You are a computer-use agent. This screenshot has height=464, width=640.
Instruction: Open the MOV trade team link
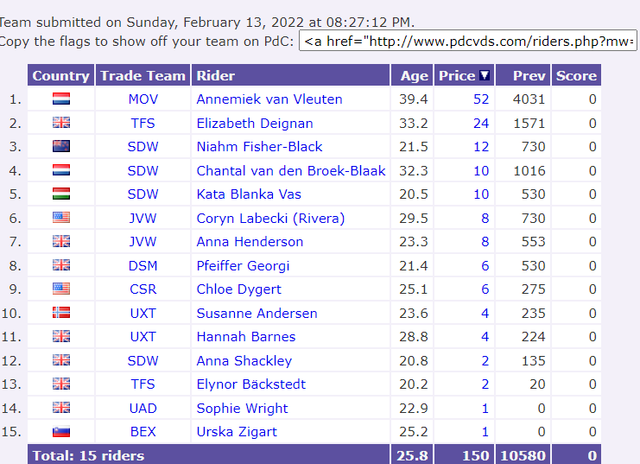pos(143,99)
